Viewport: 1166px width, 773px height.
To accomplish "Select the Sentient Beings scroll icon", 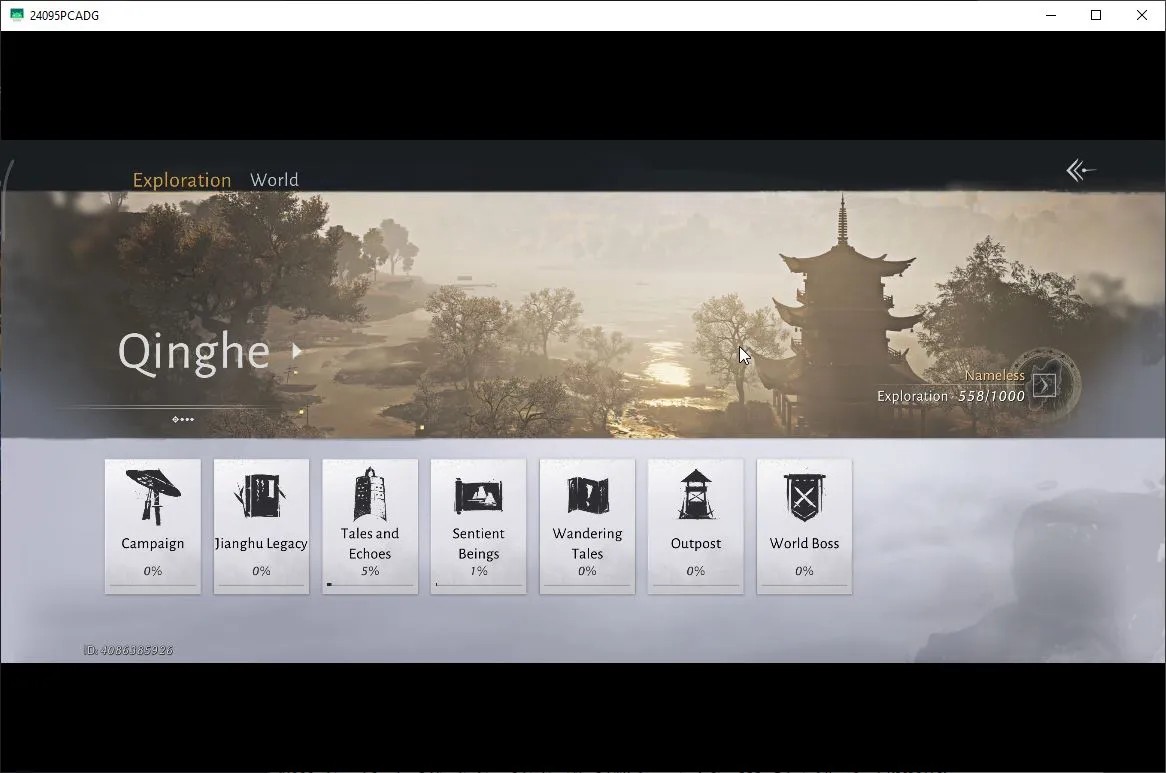I will [x=478, y=496].
